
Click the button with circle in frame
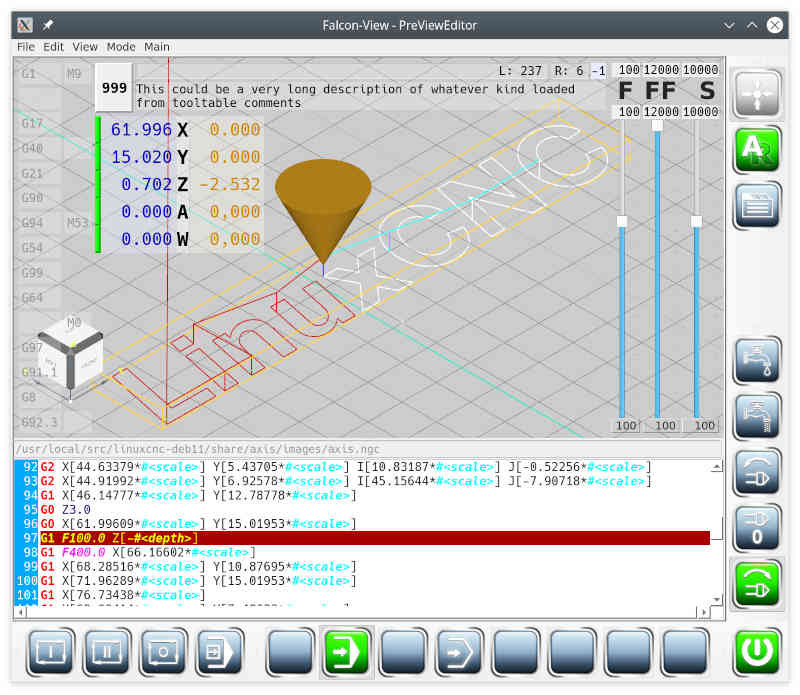click(163, 652)
